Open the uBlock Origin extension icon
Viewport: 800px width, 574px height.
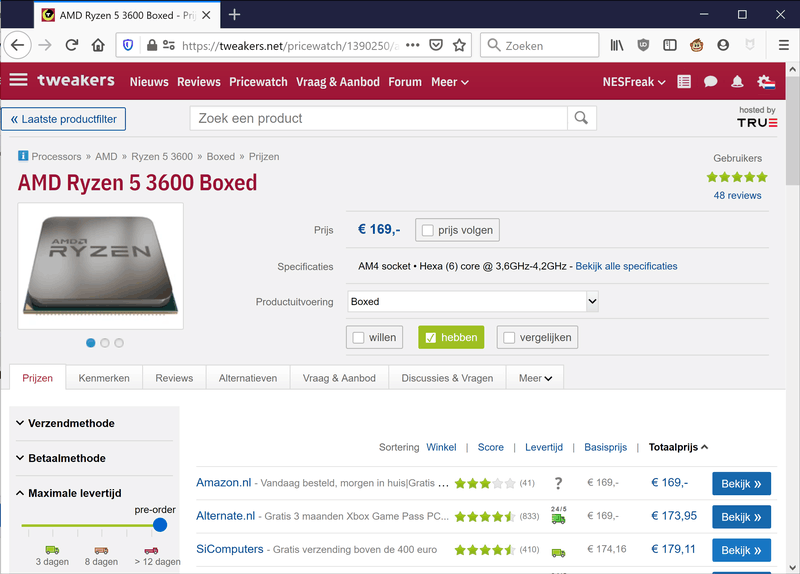[x=643, y=45]
